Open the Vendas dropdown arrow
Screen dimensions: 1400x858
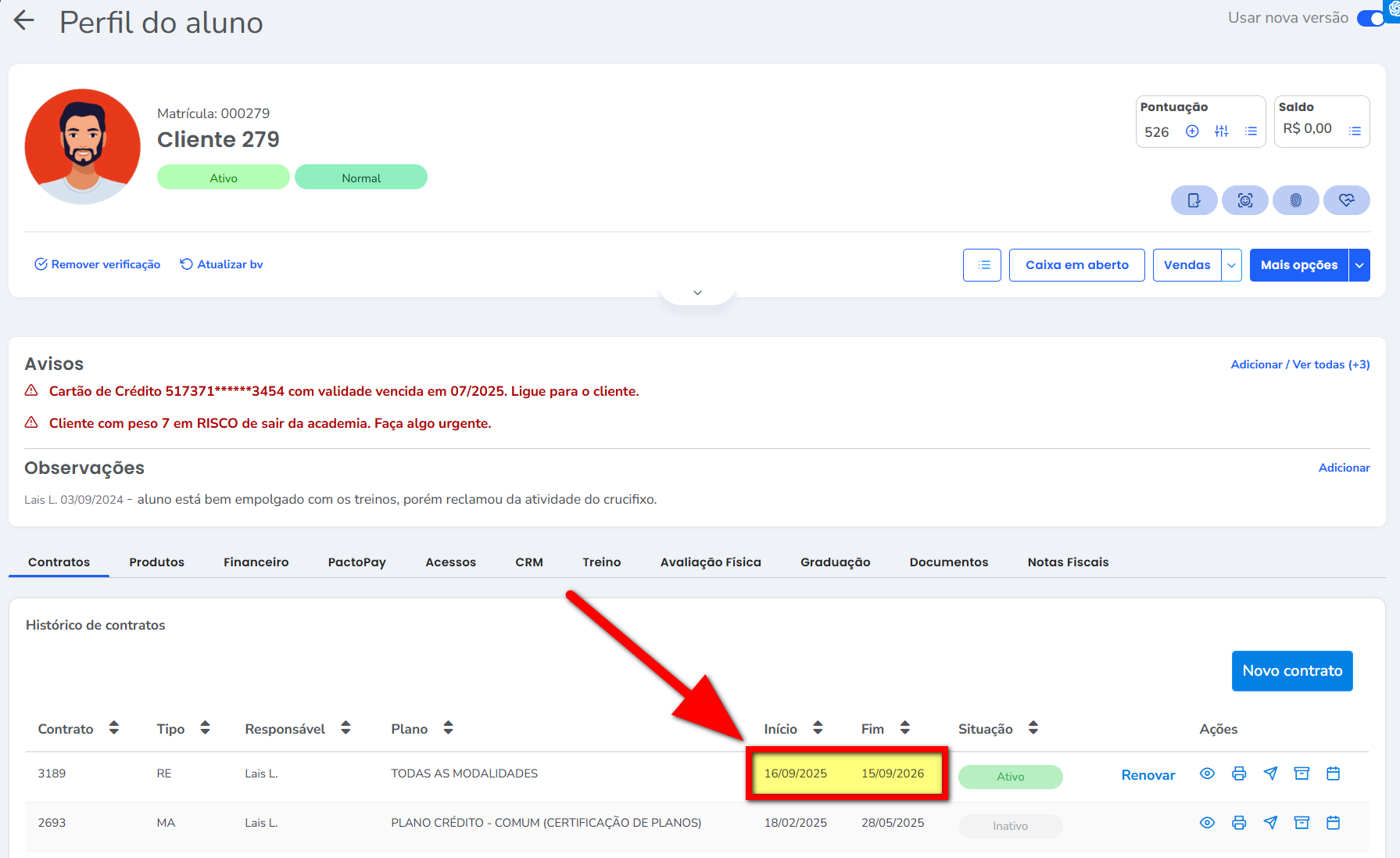[1231, 265]
